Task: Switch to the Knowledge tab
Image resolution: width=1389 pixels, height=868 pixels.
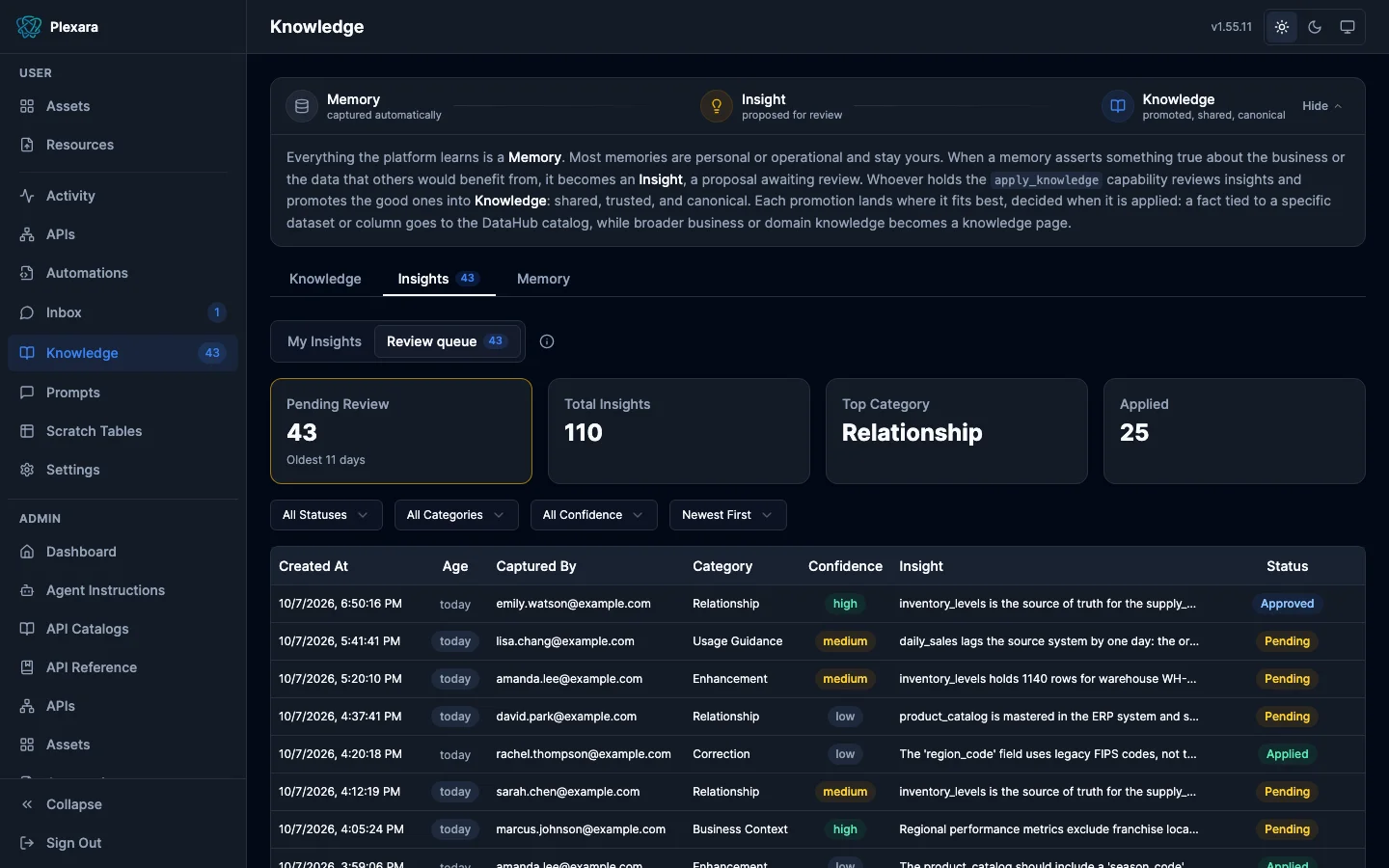Action: click(325, 279)
